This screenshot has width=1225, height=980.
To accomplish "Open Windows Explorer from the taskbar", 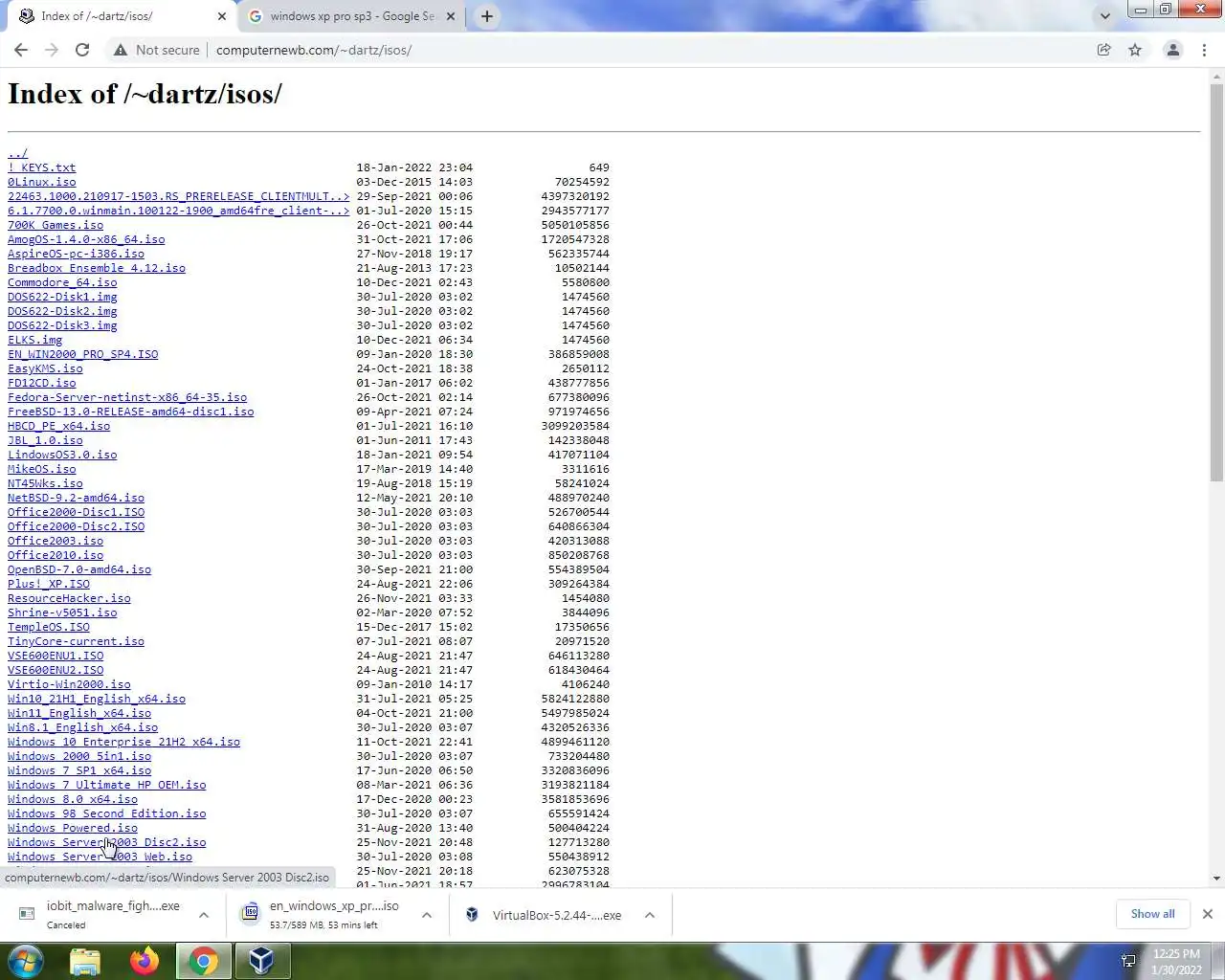I will pos(85,961).
